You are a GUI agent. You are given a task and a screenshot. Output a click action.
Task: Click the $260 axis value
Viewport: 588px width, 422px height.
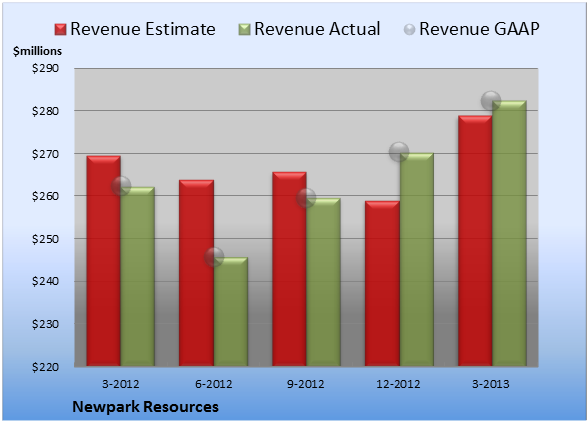tap(45, 196)
